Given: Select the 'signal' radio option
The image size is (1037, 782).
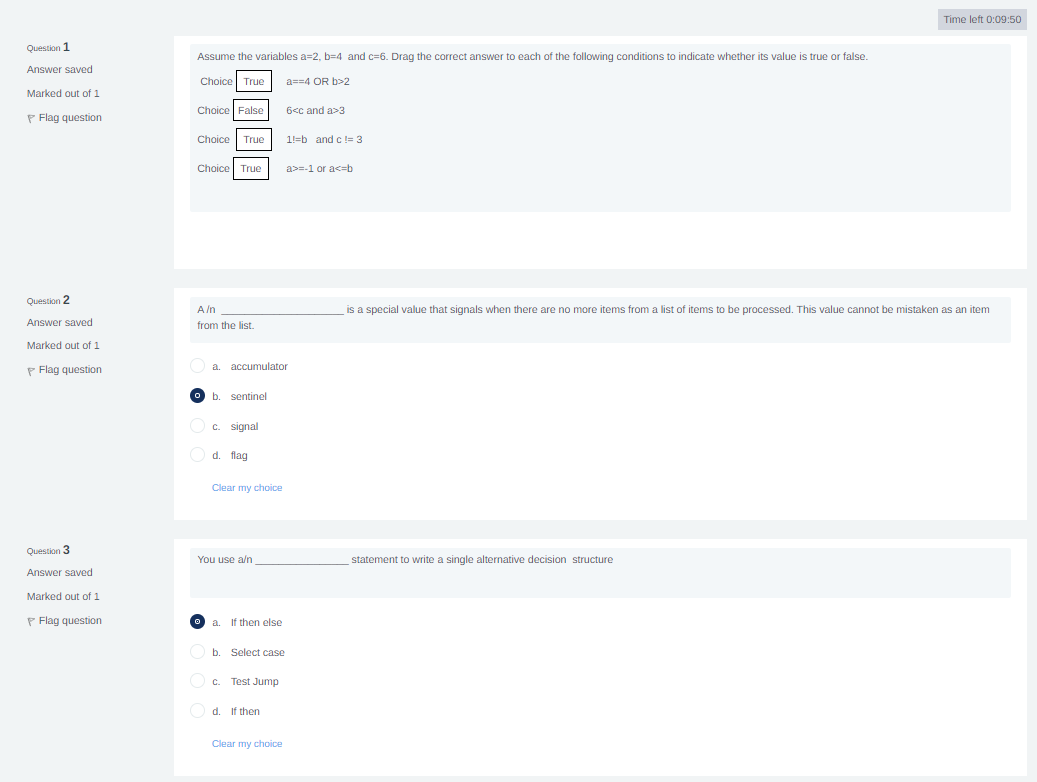Looking at the screenshot, I should (x=197, y=425).
